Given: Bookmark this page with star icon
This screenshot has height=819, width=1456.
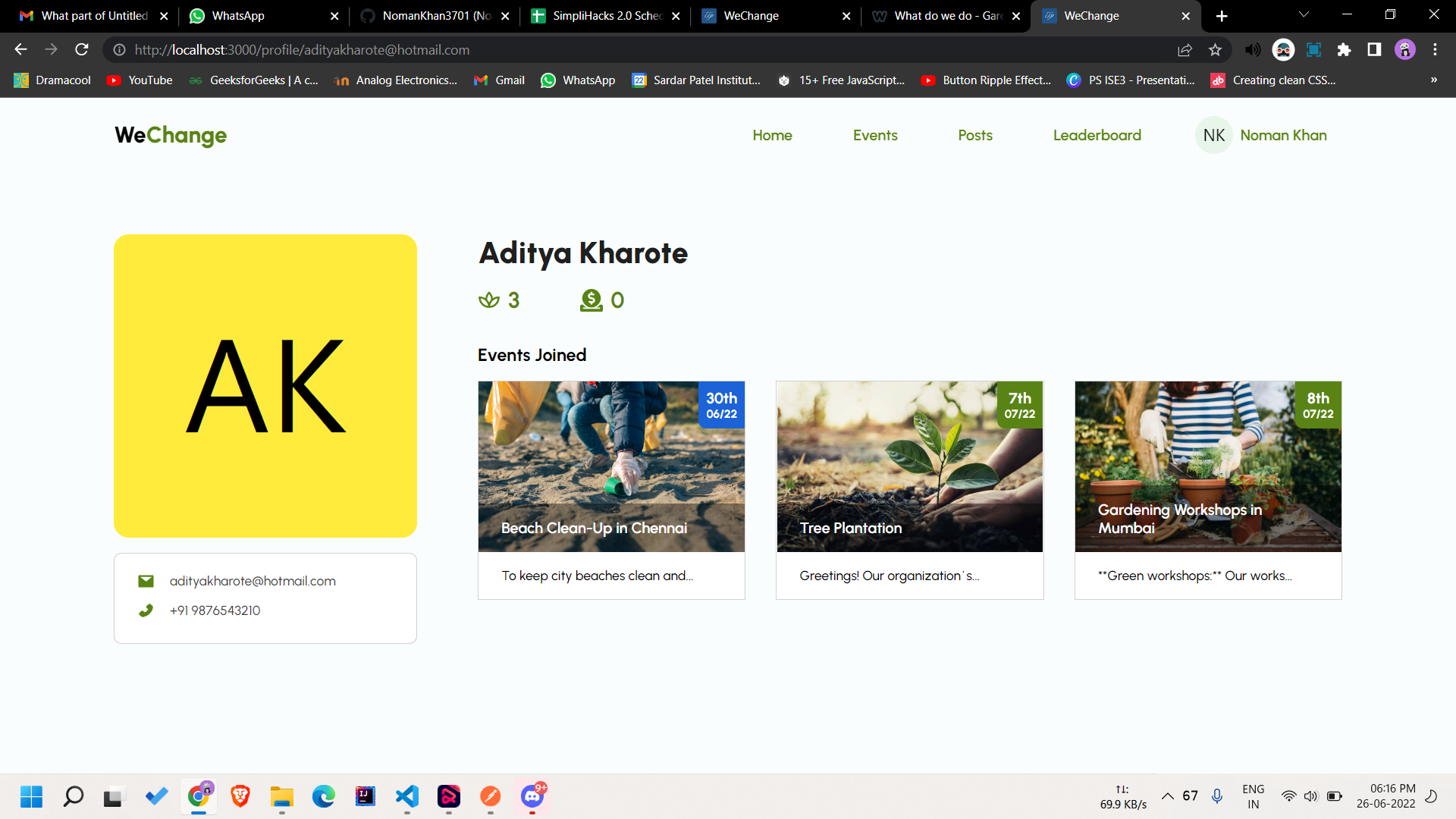Looking at the screenshot, I should [x=1216, y=50].
